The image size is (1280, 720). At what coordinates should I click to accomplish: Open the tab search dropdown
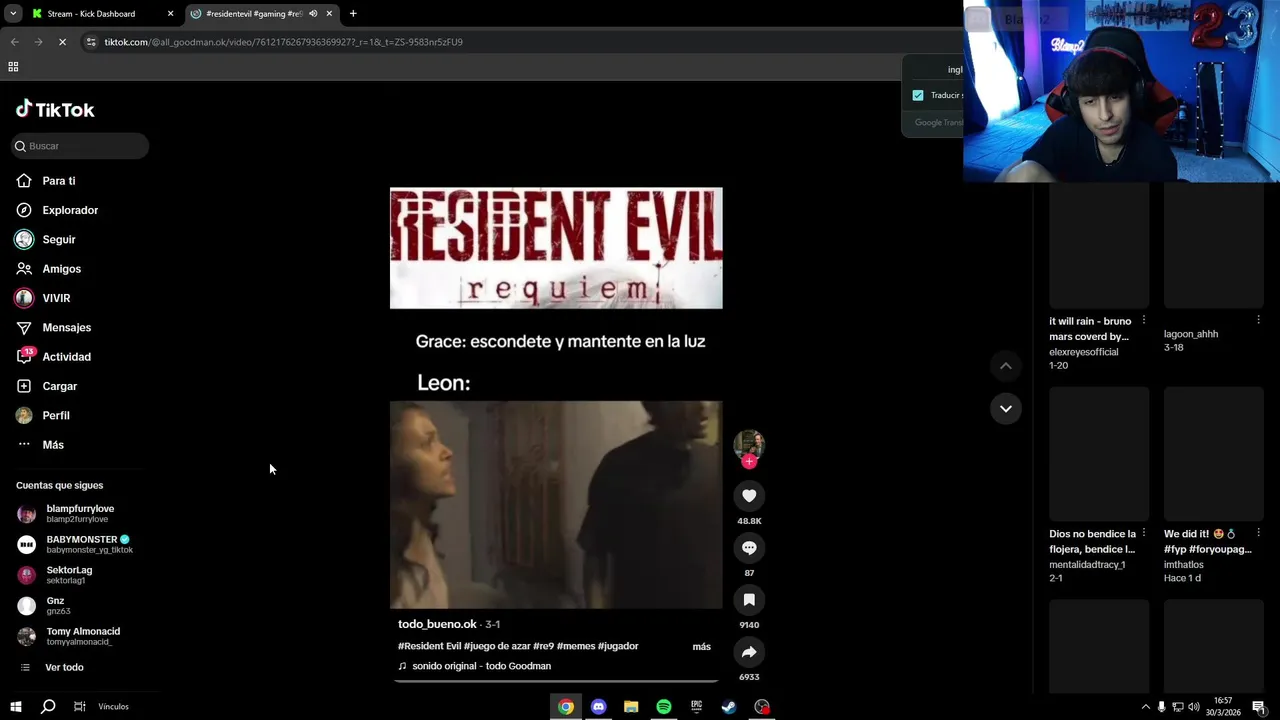(13, 14)
